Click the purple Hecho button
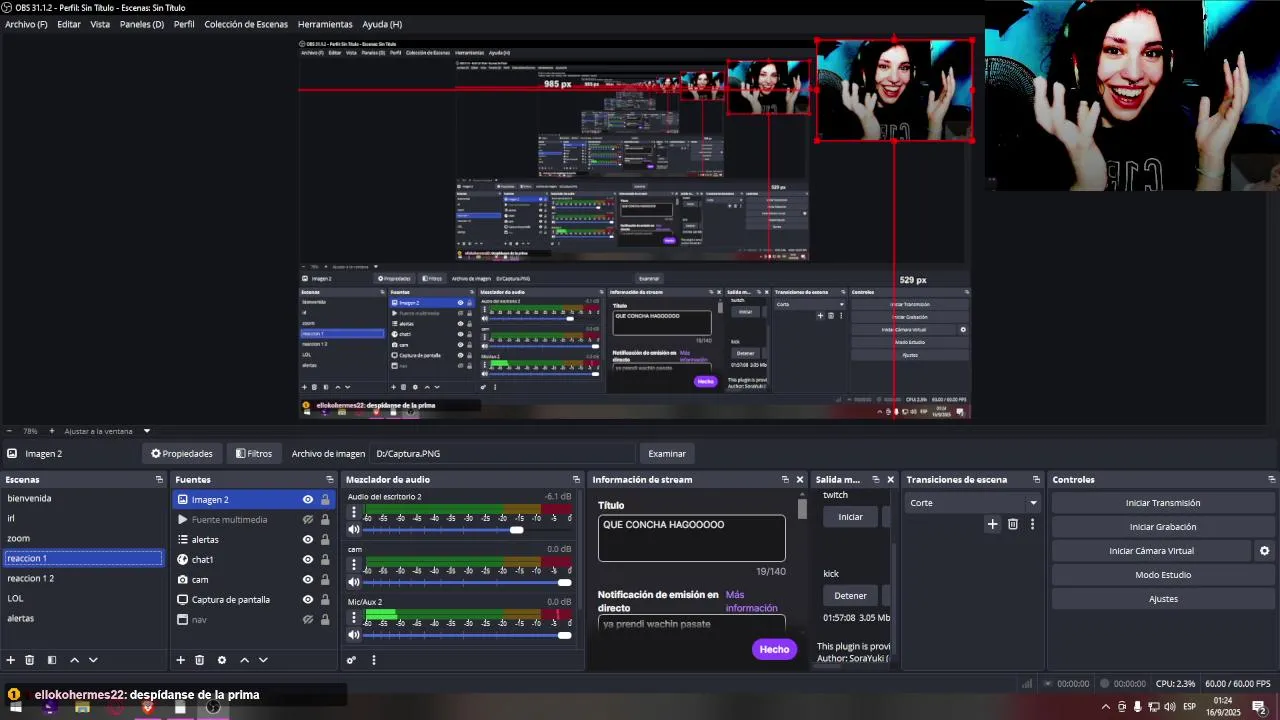 [774, 649]
